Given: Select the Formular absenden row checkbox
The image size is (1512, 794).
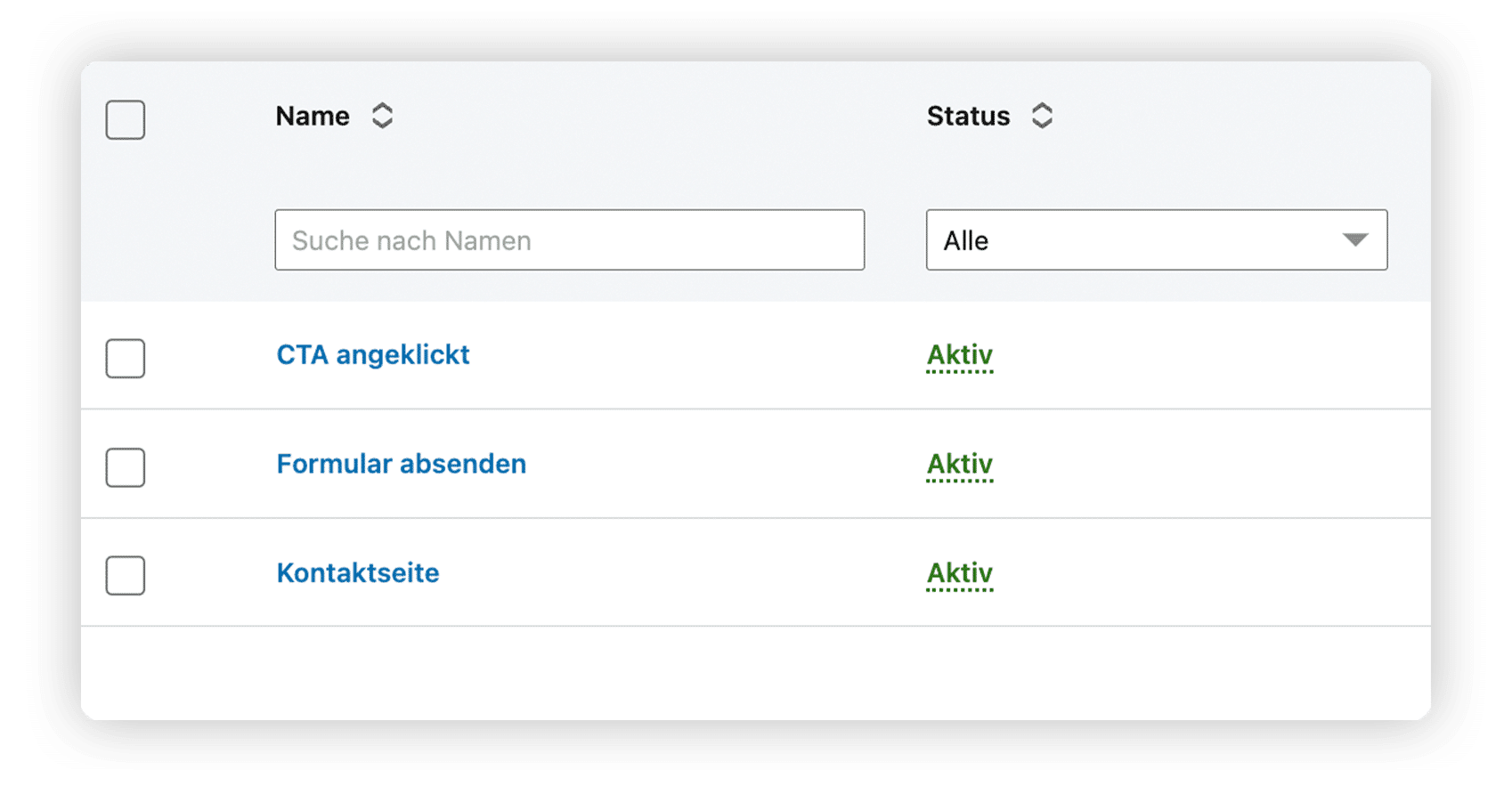Looking at the screenshot, I should pyautogui.click(x=126, y=467).
